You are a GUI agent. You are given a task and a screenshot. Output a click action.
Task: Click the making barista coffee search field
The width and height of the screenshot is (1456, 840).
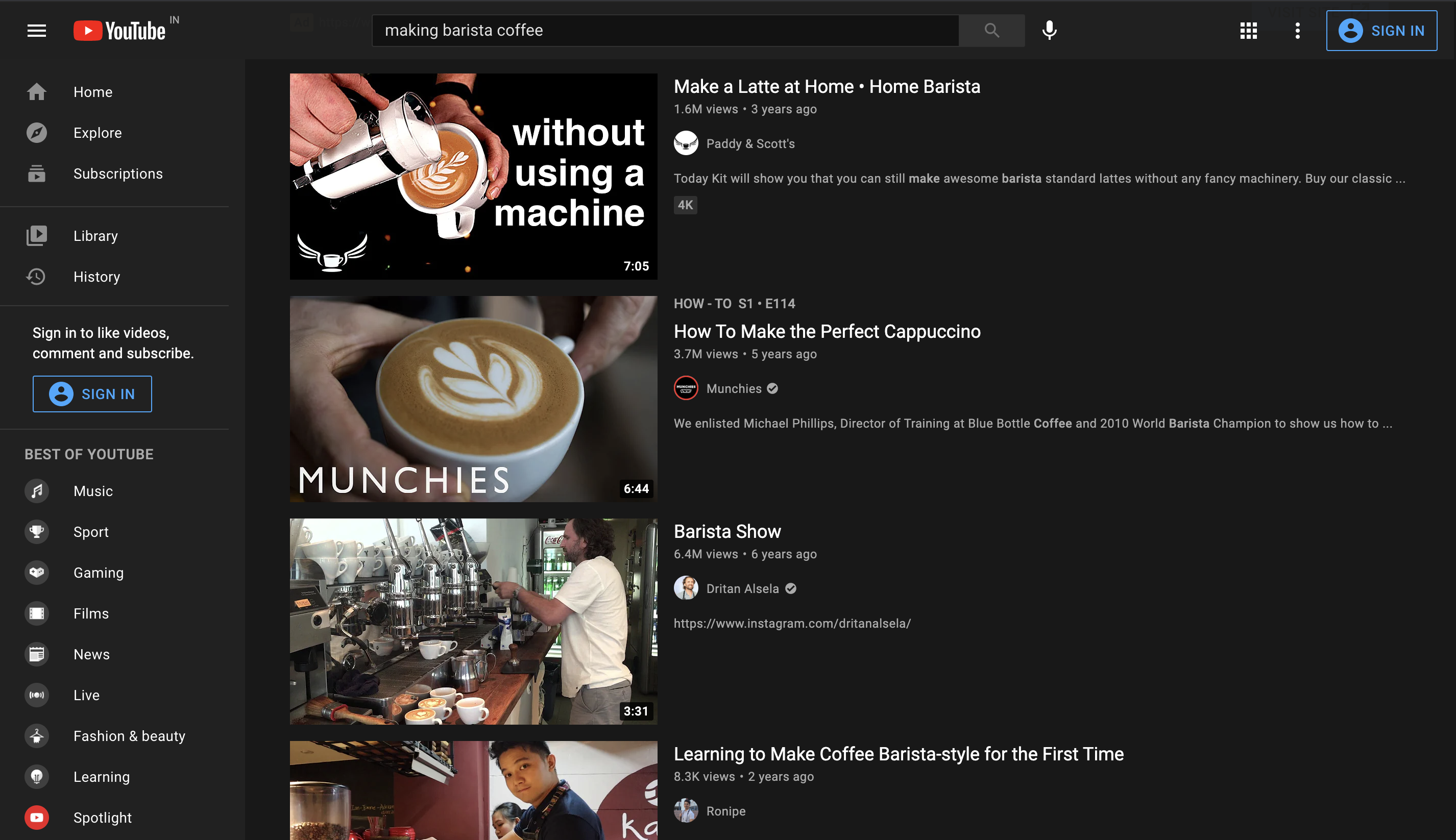(664, 31)
